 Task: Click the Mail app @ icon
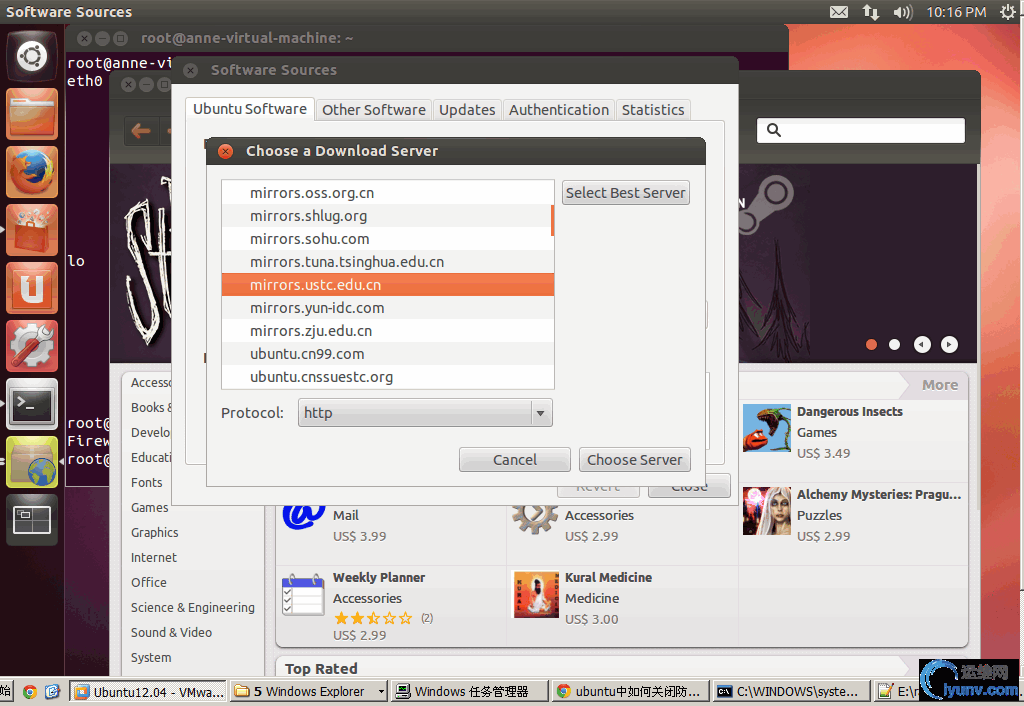[303, 516]
